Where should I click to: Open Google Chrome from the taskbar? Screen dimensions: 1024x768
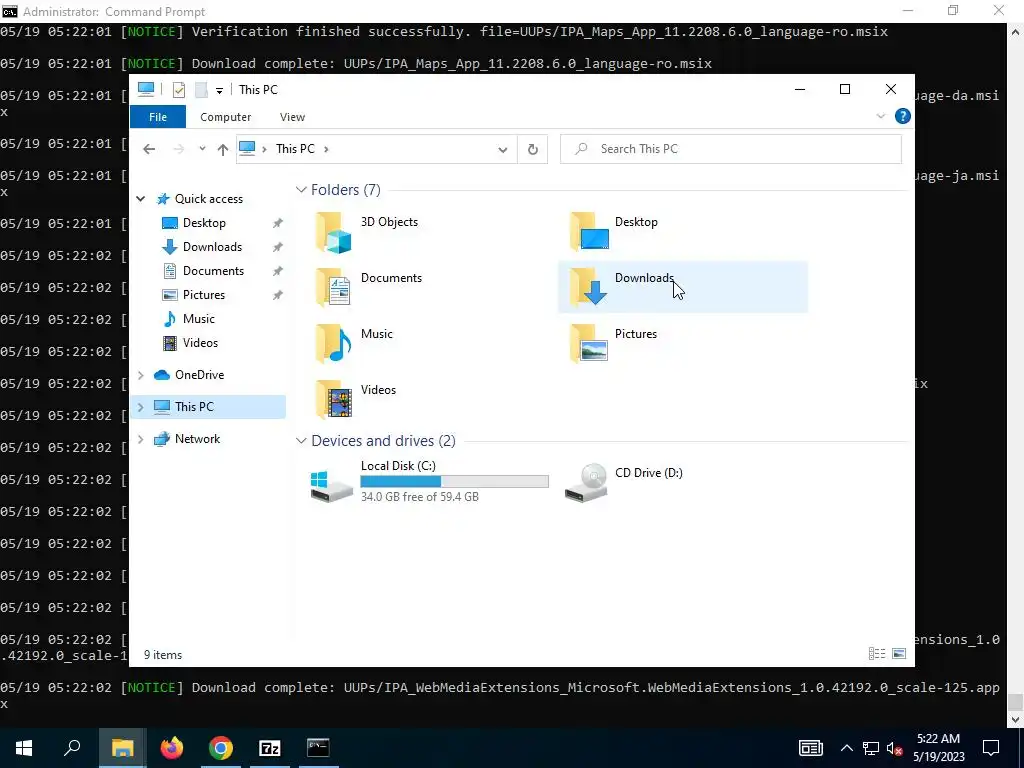coord(221,748)
